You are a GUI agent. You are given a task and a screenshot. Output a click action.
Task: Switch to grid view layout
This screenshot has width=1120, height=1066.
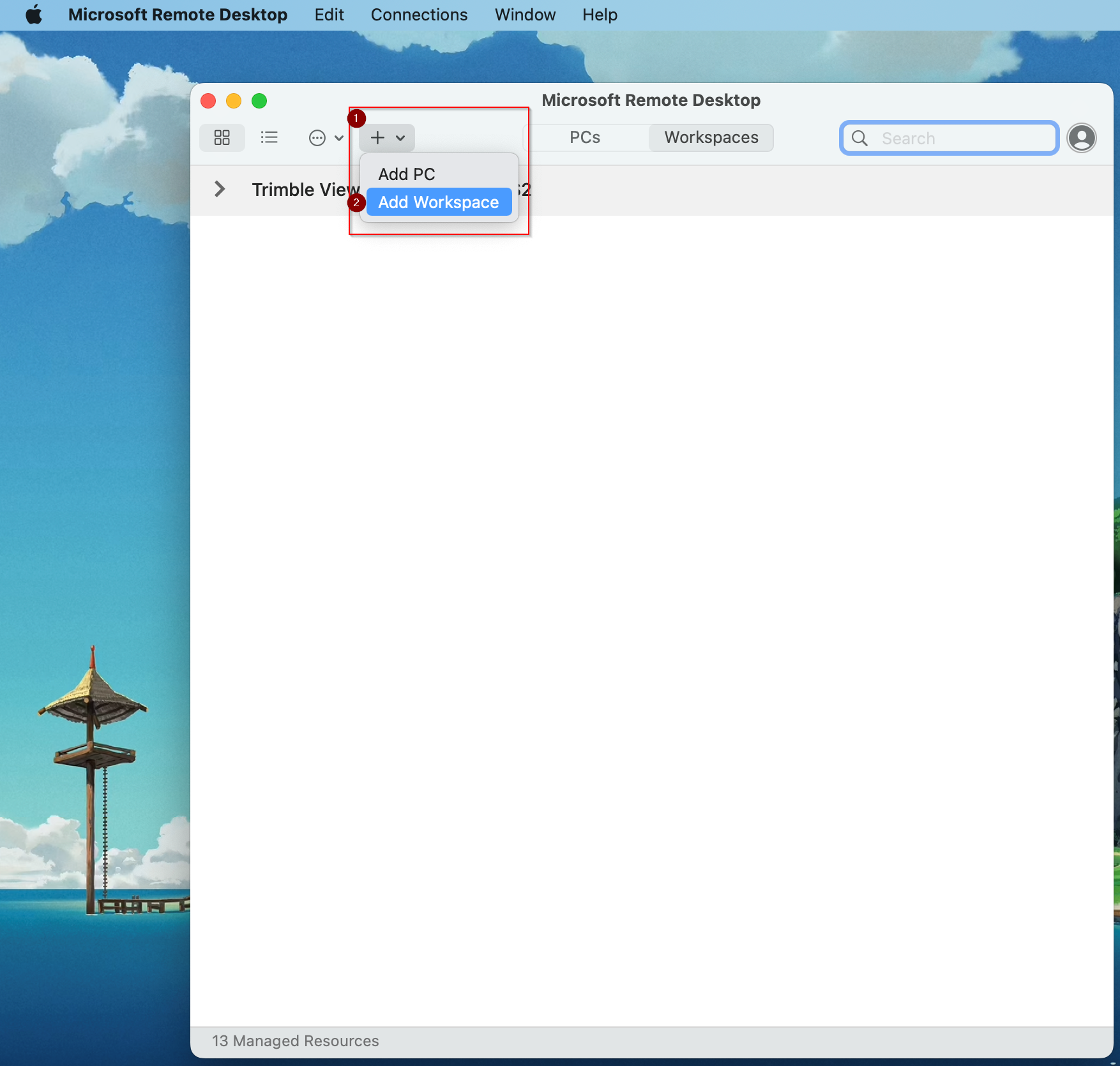[222, 138]
